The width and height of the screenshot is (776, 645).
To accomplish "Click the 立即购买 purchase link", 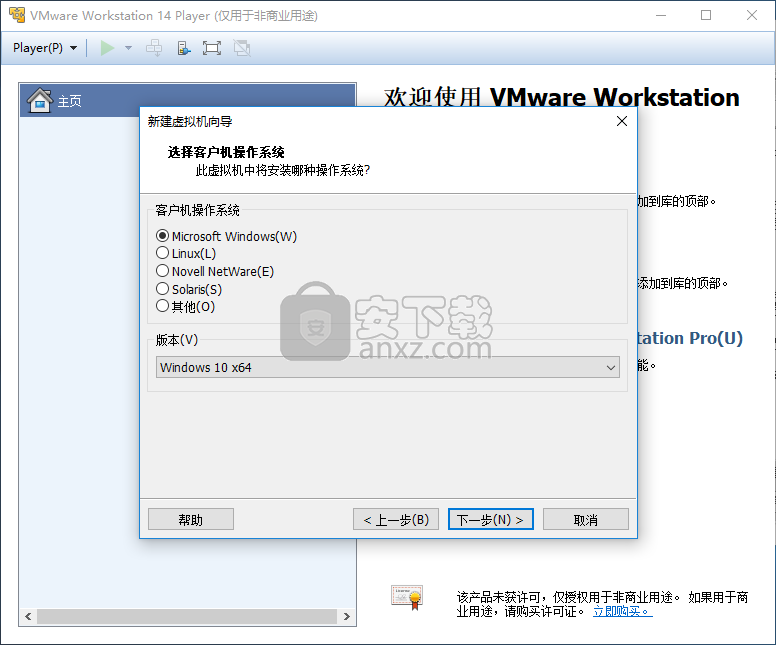I will point(623,612).
